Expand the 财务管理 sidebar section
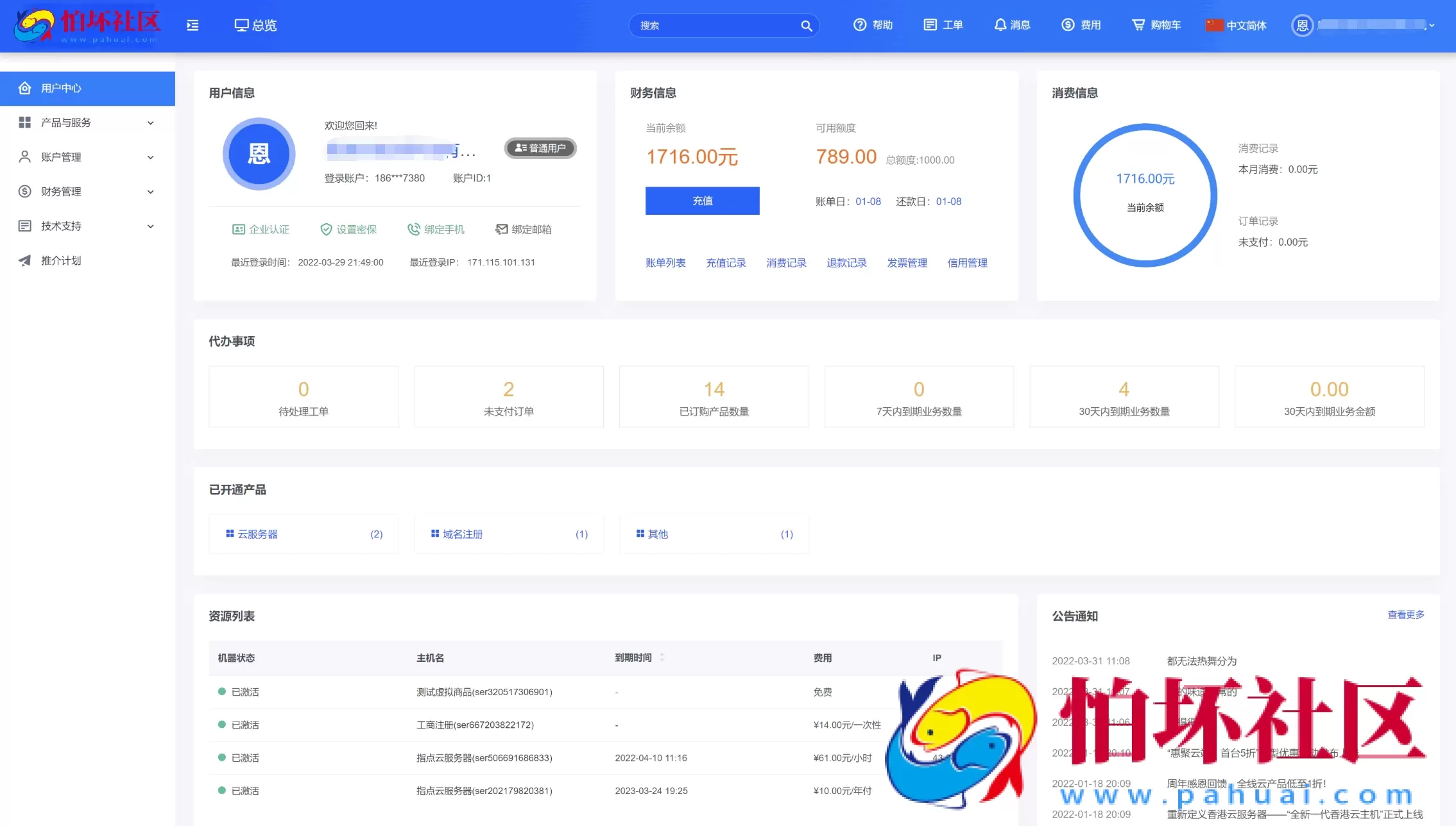 pos(87,191)
